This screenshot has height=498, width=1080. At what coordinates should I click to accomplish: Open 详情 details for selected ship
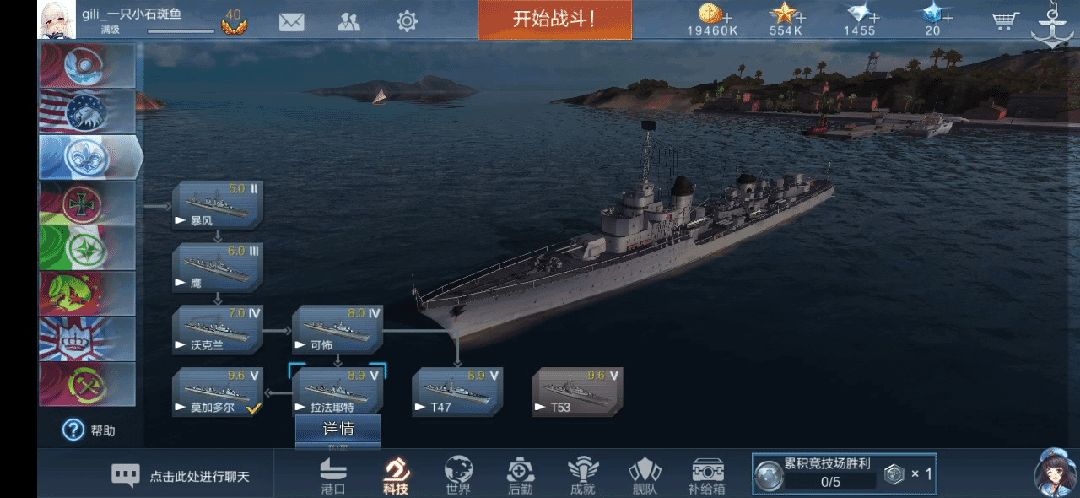pyautogui.click(x=338, y=428)
